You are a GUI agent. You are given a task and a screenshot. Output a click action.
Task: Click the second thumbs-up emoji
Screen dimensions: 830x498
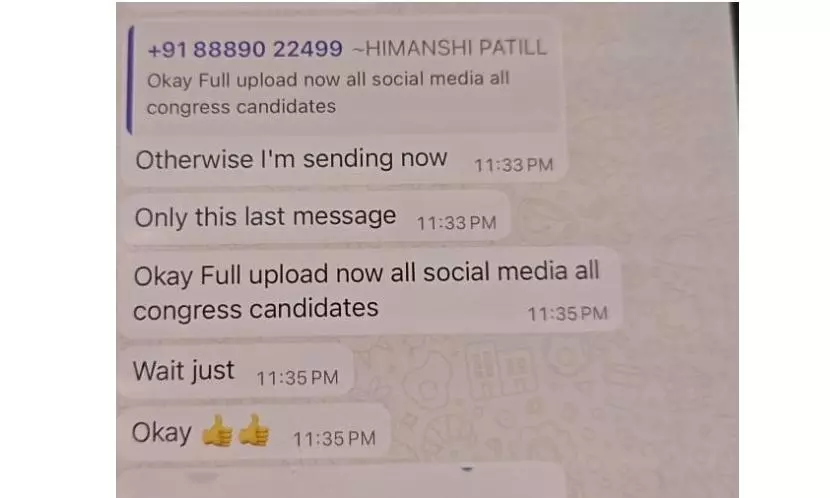click(254, 430)
